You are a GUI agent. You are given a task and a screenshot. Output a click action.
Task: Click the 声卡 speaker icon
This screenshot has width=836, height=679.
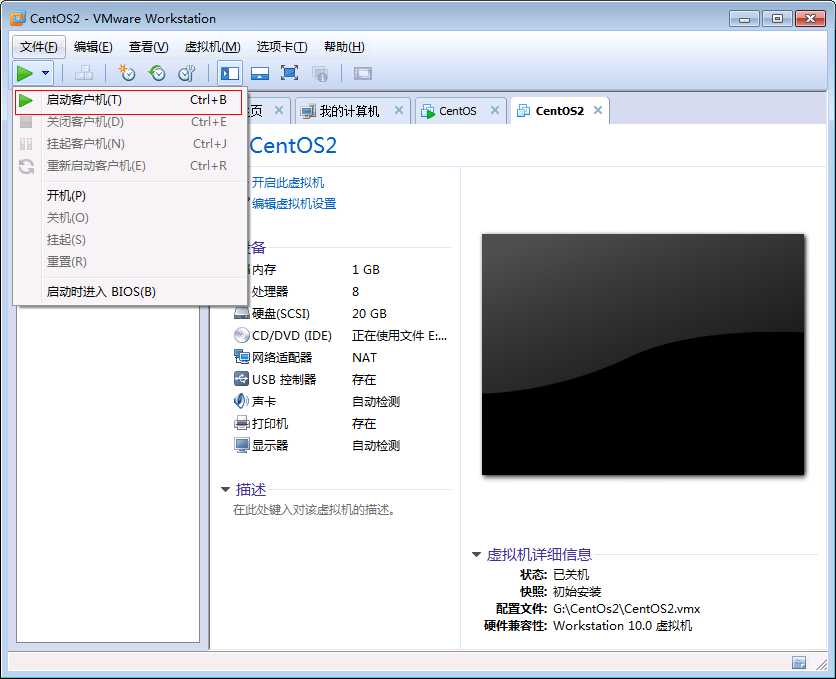pos(242,401)
